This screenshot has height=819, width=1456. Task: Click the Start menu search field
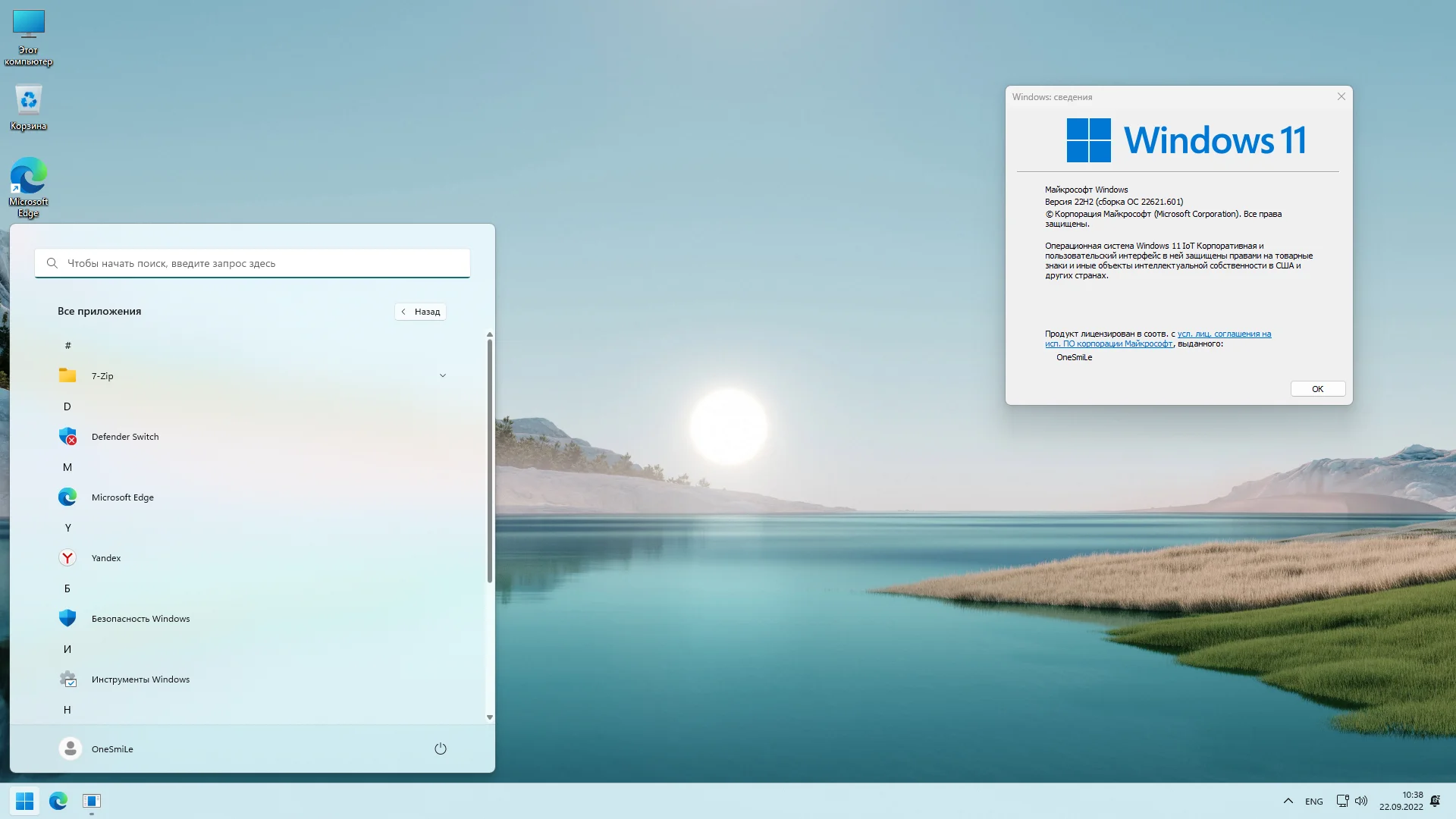(253, 263)
